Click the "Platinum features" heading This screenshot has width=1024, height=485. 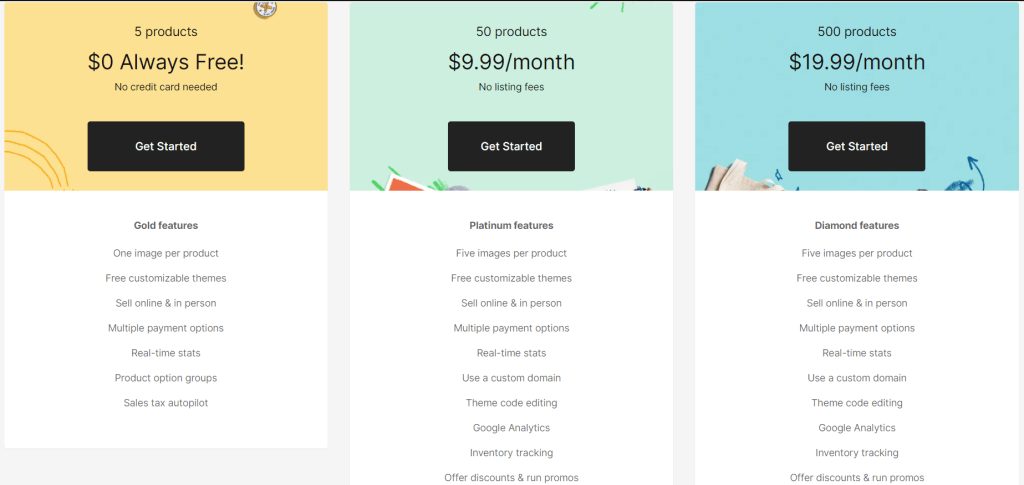pyautogui.click(x=511, y=226)
